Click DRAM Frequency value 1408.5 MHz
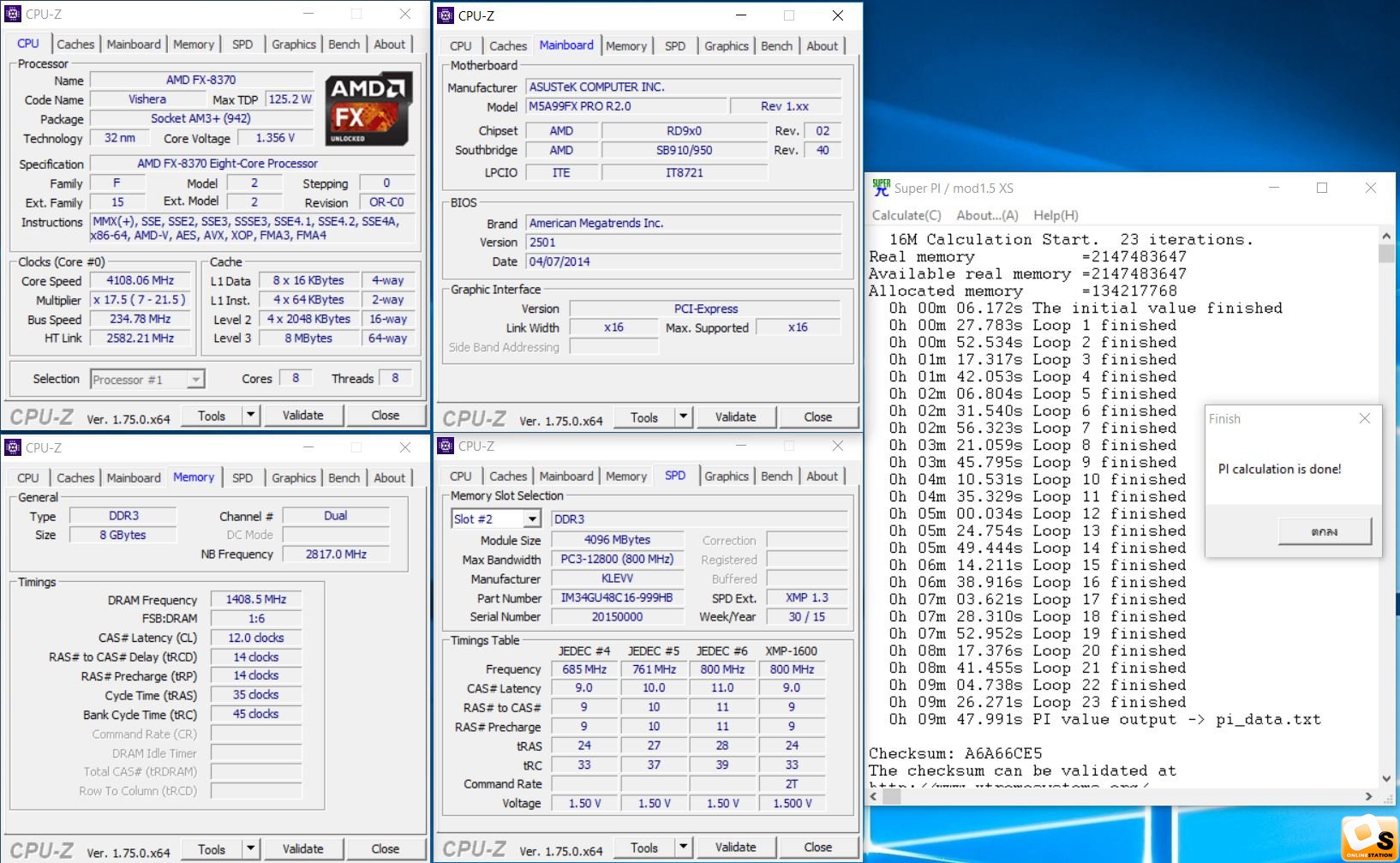The height and width of the screenshot is (863, 1400). tap(256, 600)
